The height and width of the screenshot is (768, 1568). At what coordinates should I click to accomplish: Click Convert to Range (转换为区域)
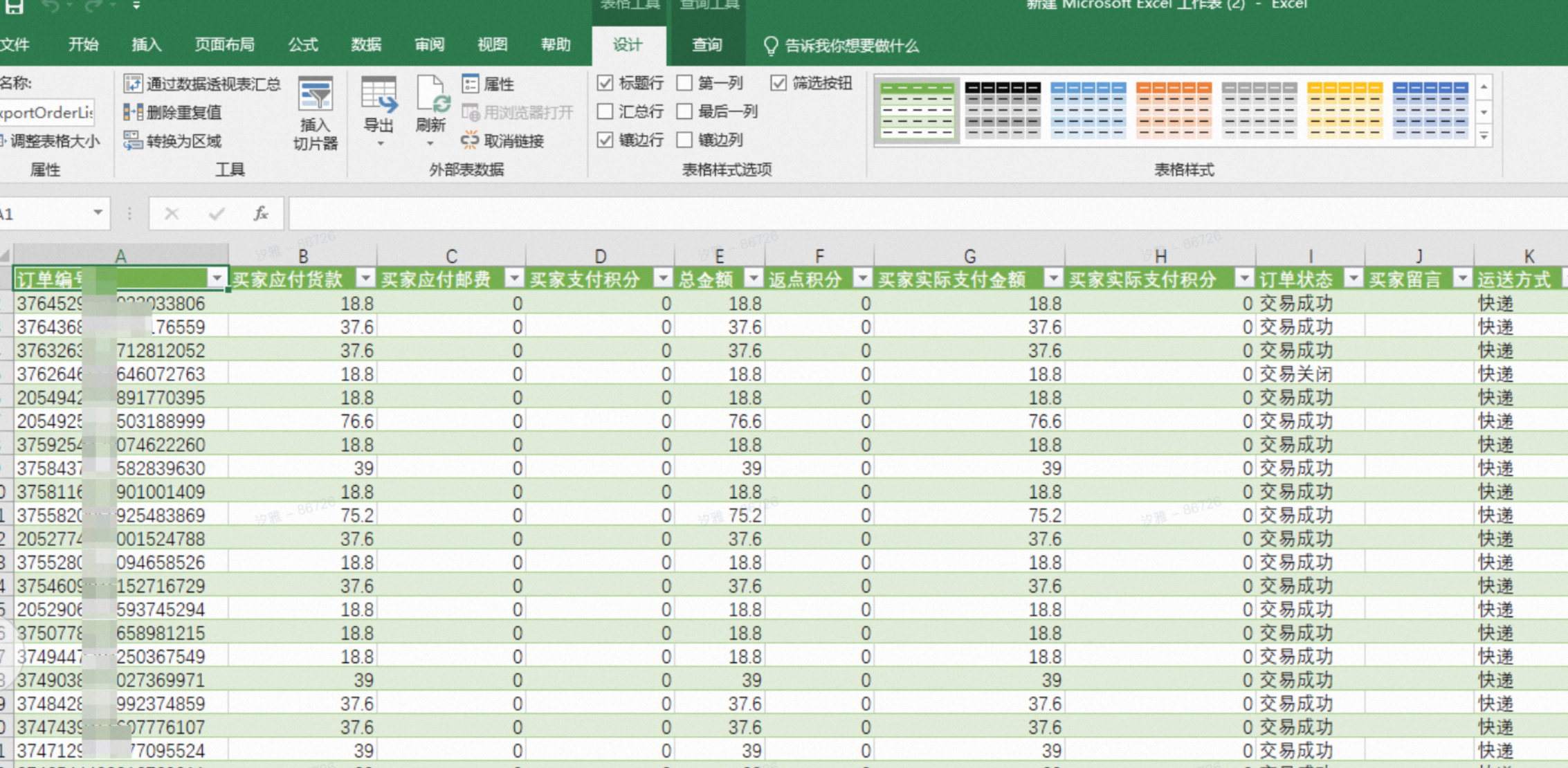[172, 141]
